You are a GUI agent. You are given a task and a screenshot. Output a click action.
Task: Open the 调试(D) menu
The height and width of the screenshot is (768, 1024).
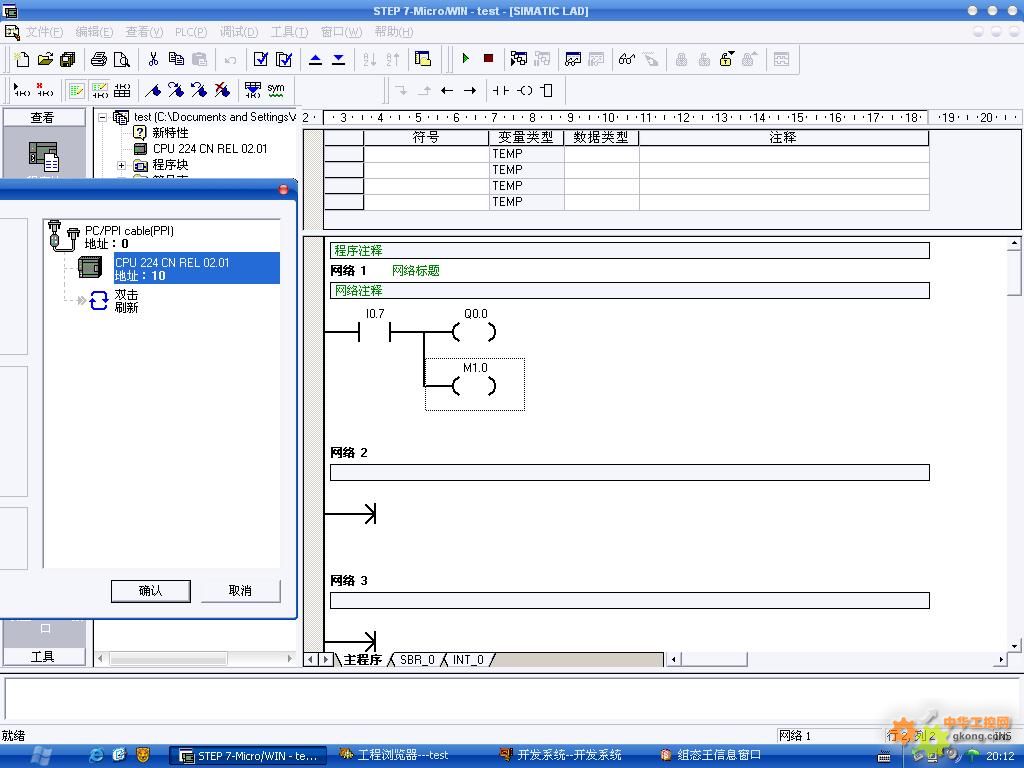[239, 32]
